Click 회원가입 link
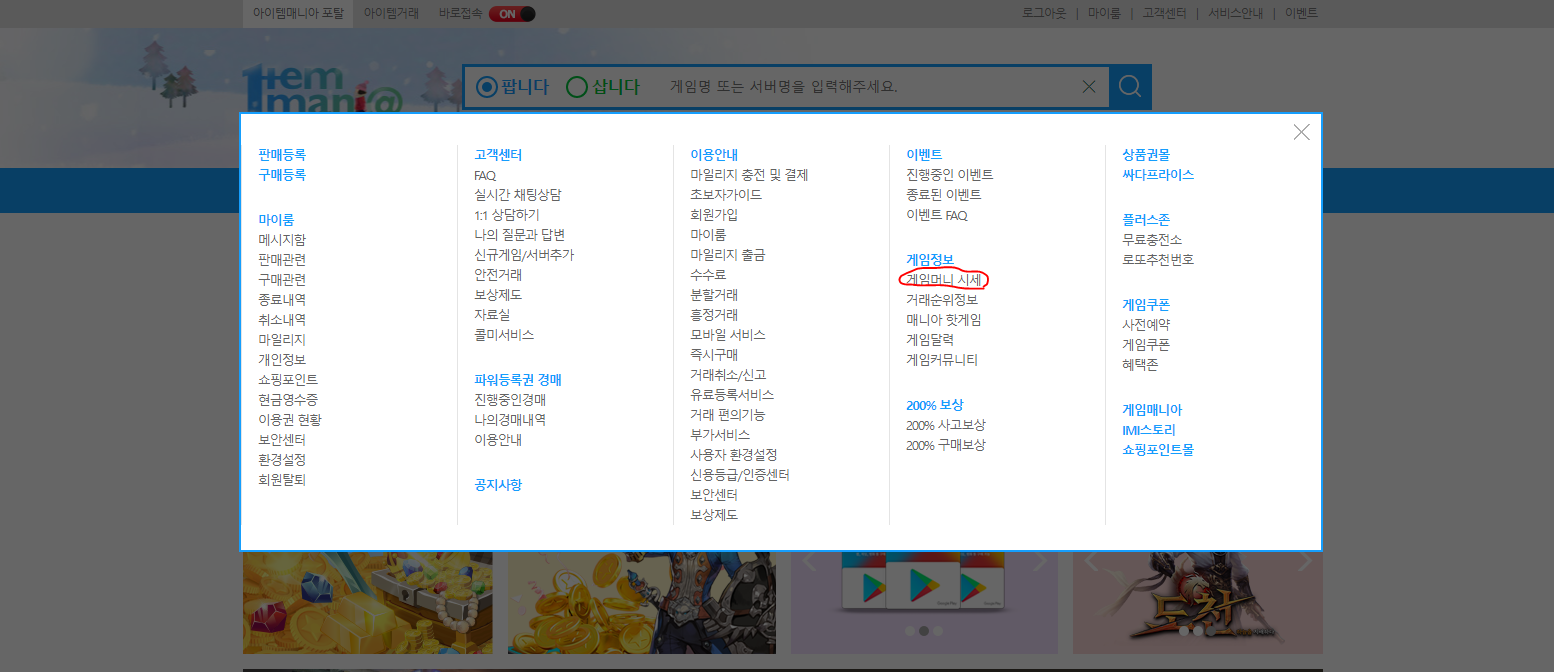The image size is (1554, 672). [x=714, y=215]
